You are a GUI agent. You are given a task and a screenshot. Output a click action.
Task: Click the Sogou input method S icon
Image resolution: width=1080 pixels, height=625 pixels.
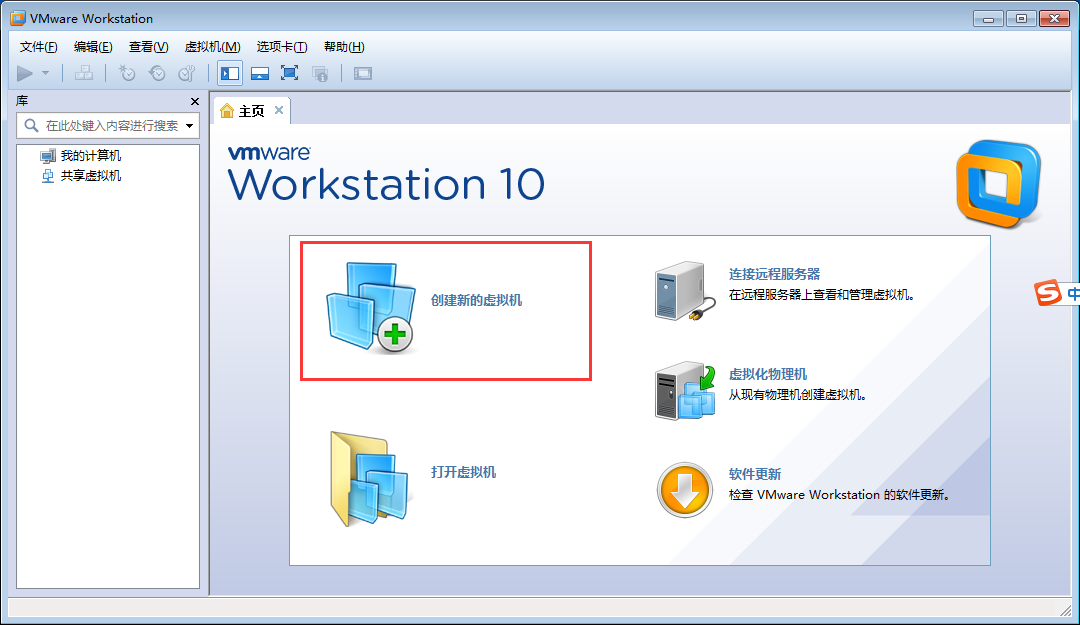coord(1048,293)
